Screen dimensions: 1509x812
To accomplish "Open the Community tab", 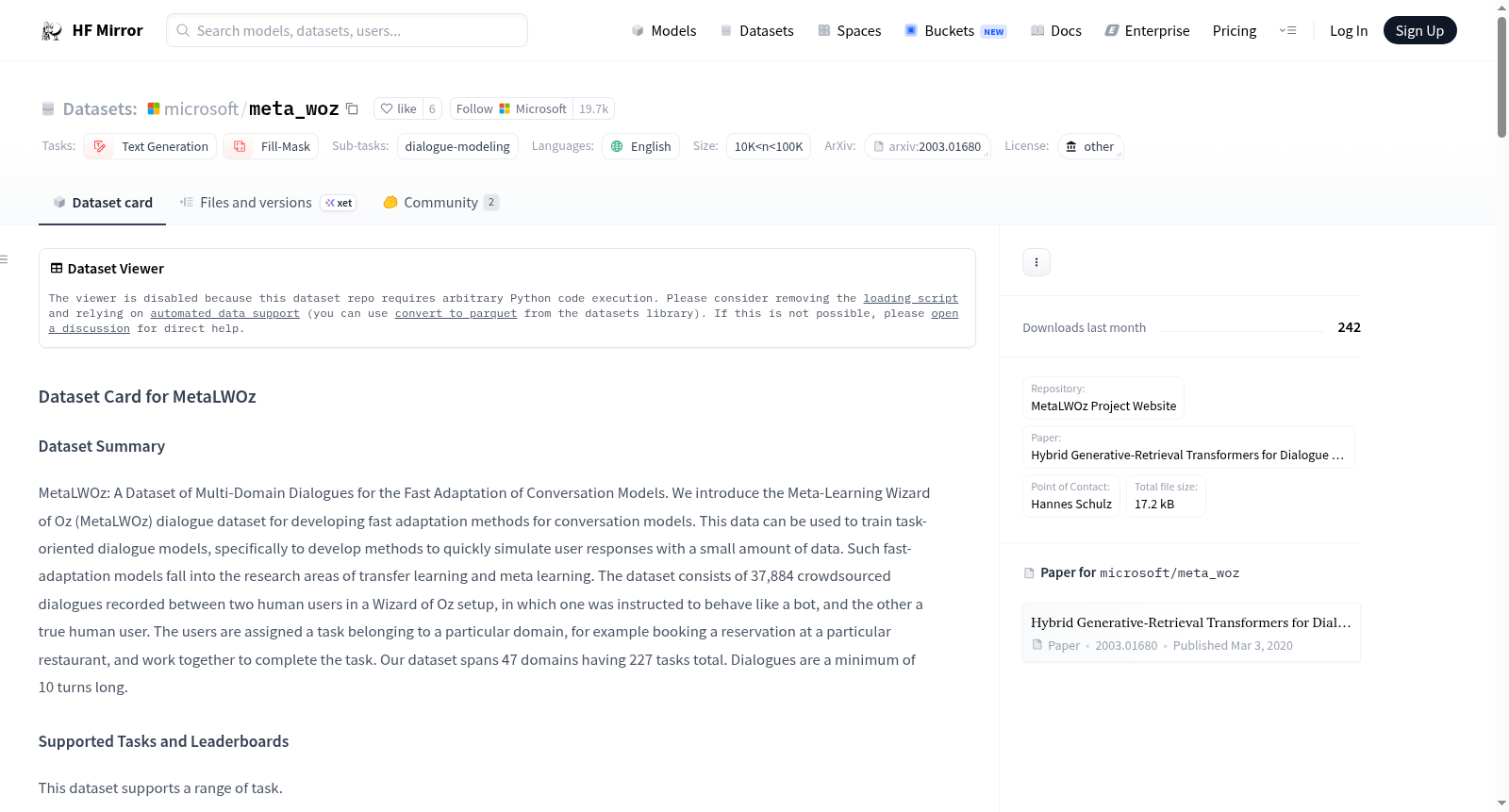I will (x=440, y=203).
